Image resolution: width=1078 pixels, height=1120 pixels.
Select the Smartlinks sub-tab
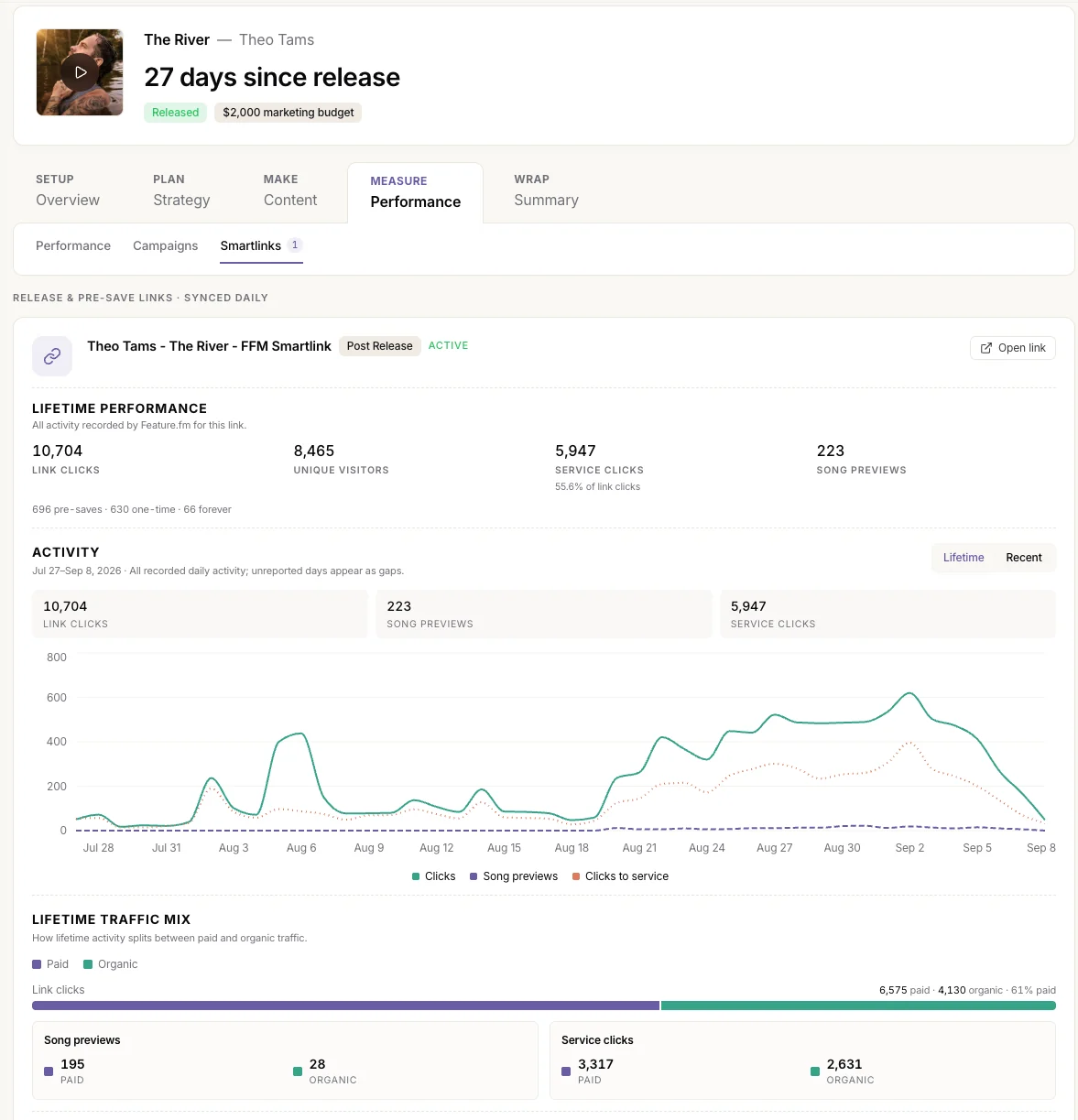click(261, 245)
